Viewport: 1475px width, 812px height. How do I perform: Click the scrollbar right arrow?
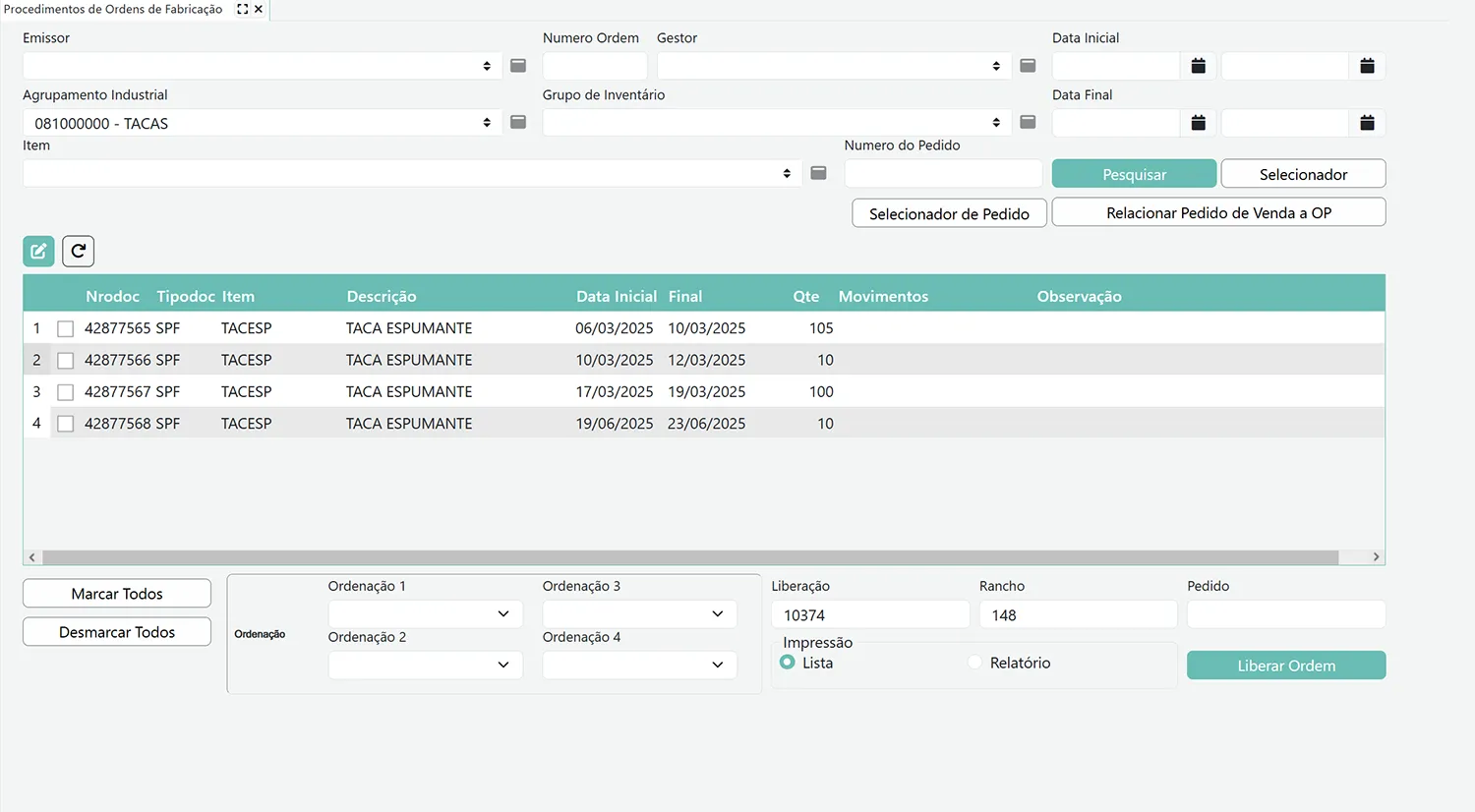pos(1376,557)
